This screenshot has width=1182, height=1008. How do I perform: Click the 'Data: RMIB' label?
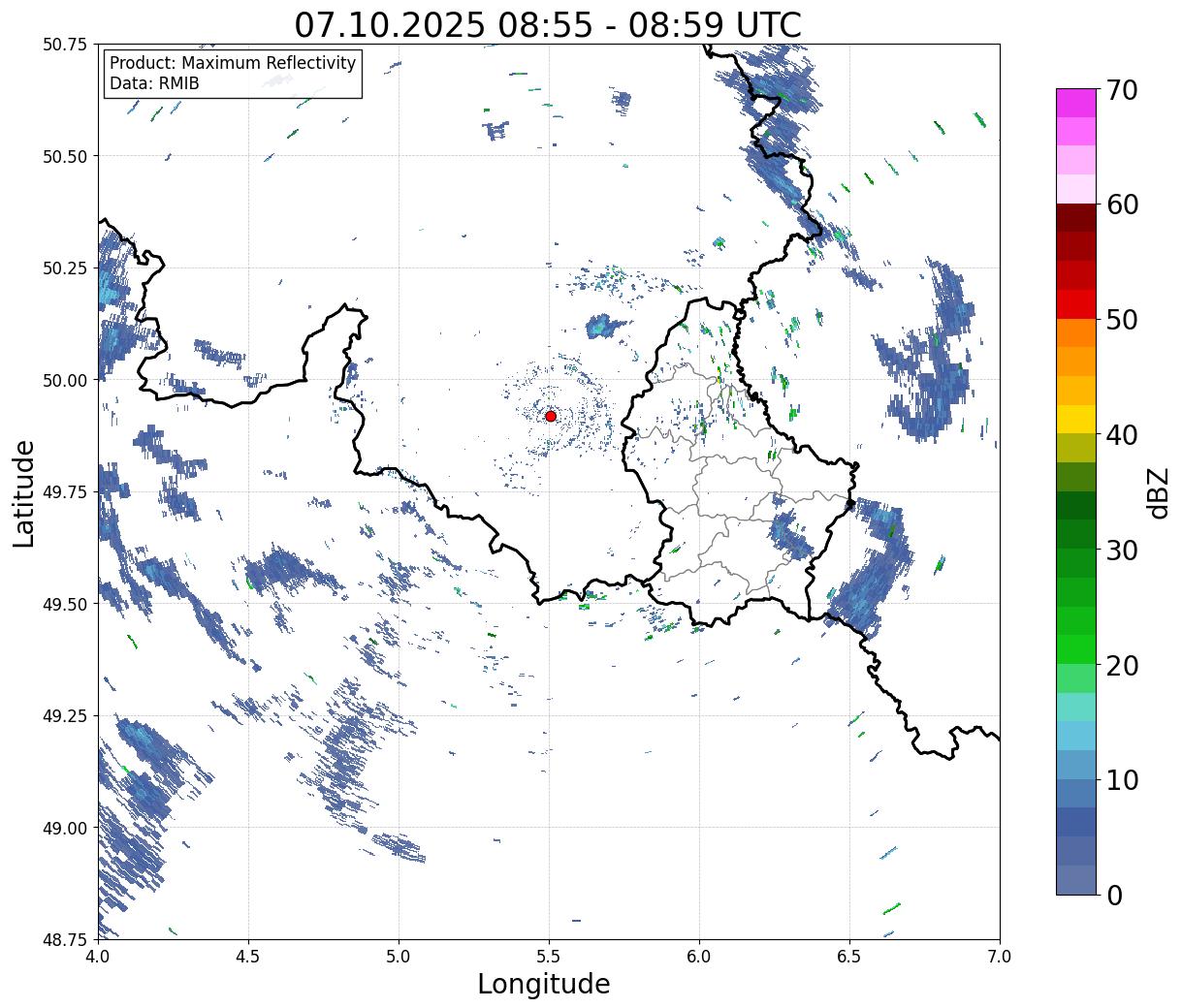click(x=154, y=83)
